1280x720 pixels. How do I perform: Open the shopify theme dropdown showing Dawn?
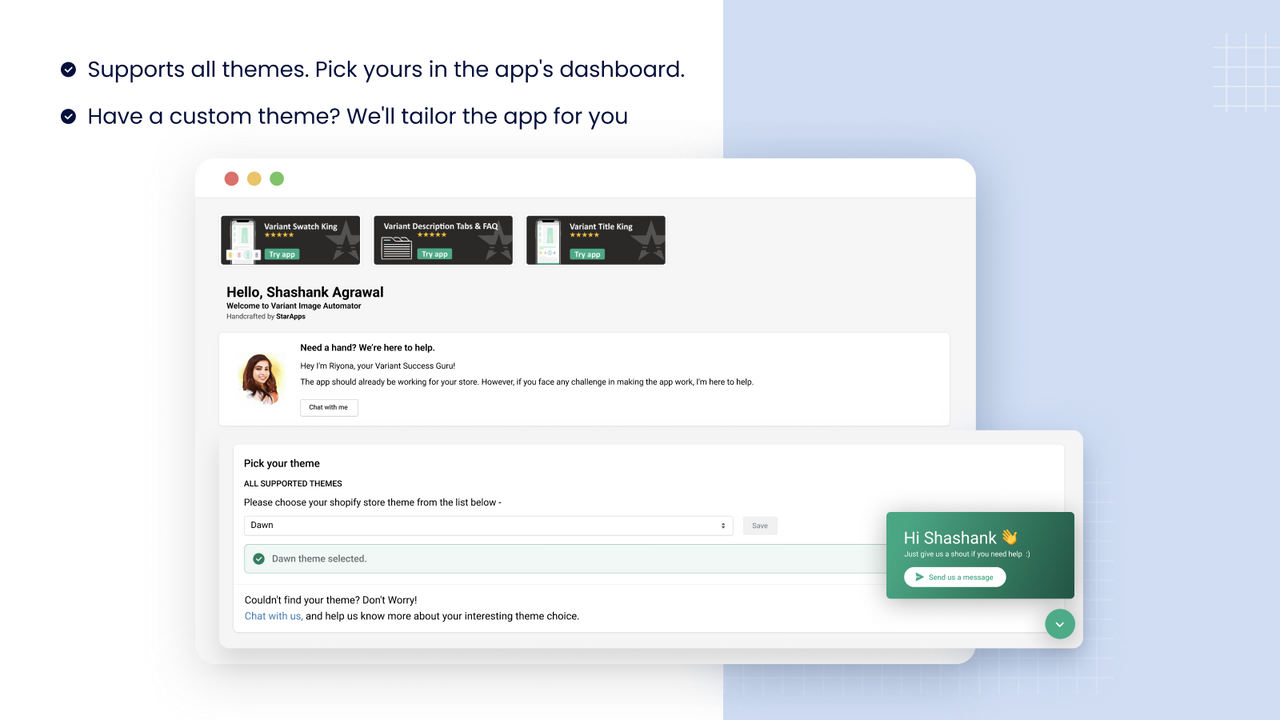tap(488, 524)
